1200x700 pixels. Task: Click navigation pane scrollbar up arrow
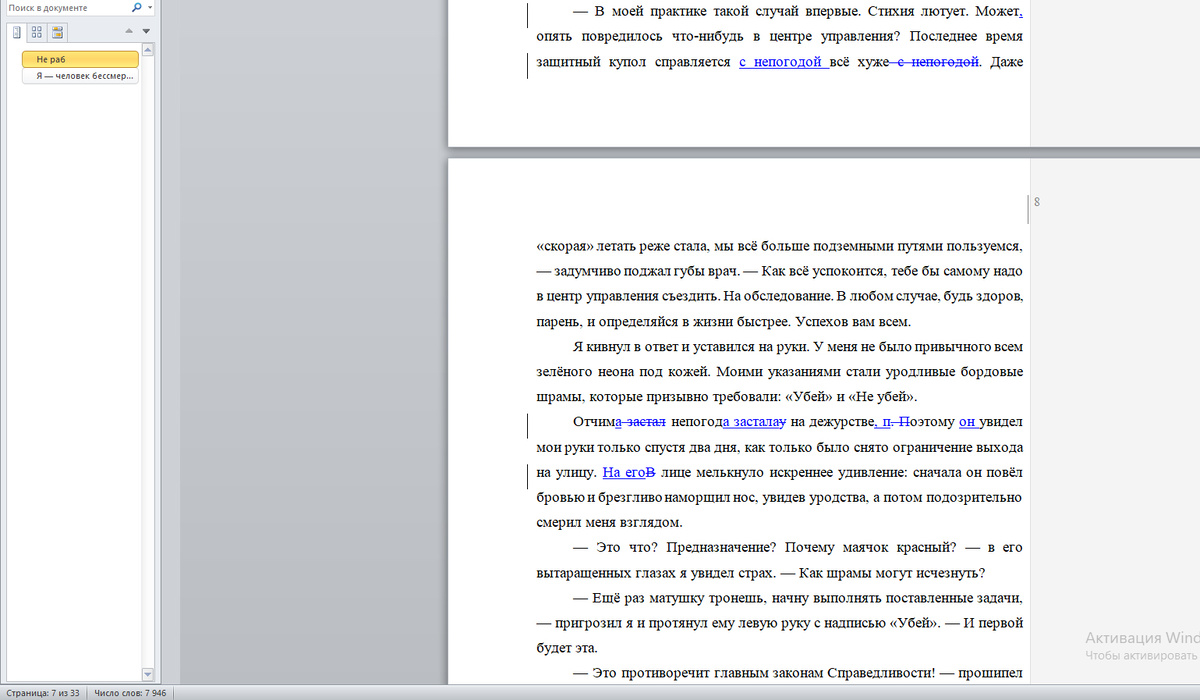[x=148, y=49]
